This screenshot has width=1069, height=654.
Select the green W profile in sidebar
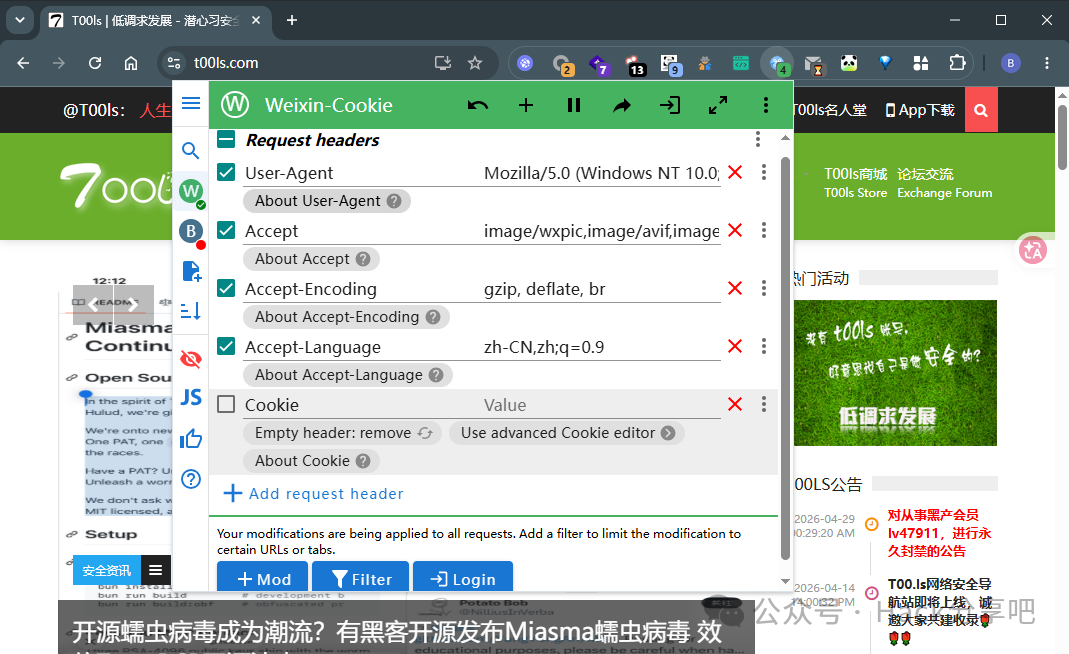192,192
